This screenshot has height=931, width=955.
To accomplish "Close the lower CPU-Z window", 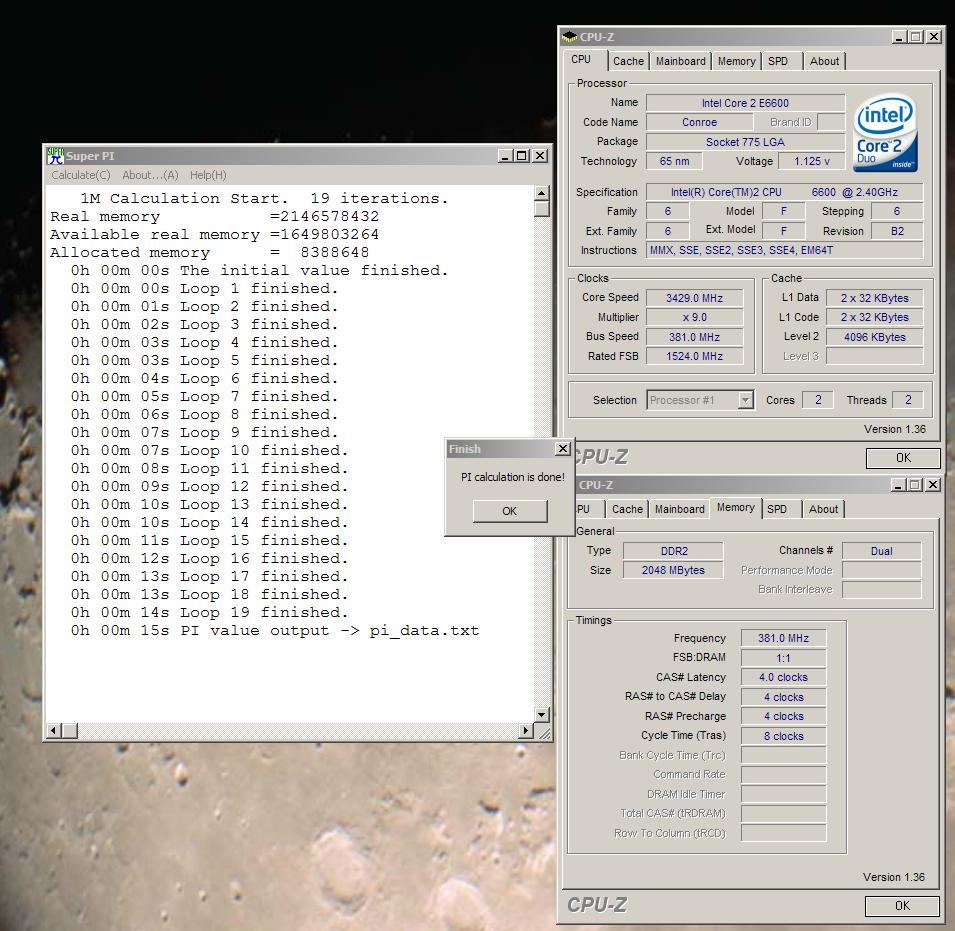I will pyautogui.click(x=932, y=485).
